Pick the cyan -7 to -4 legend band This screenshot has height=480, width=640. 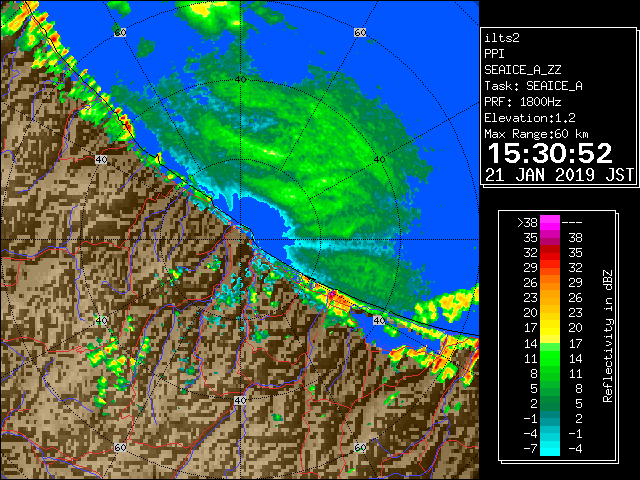click(550, 448)
